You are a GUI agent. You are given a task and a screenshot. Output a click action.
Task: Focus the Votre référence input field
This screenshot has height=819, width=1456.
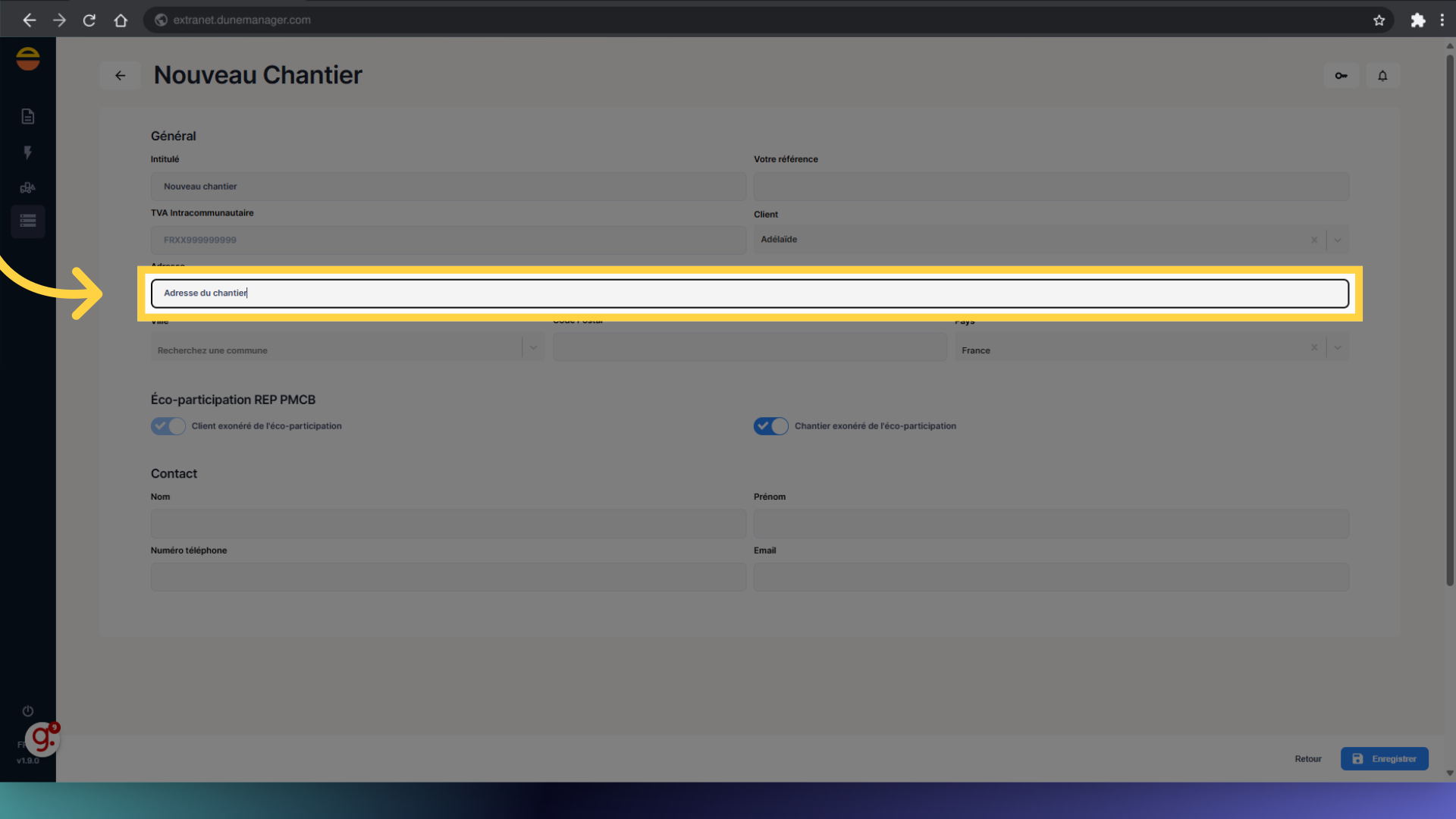click(x=1050, y=187)
